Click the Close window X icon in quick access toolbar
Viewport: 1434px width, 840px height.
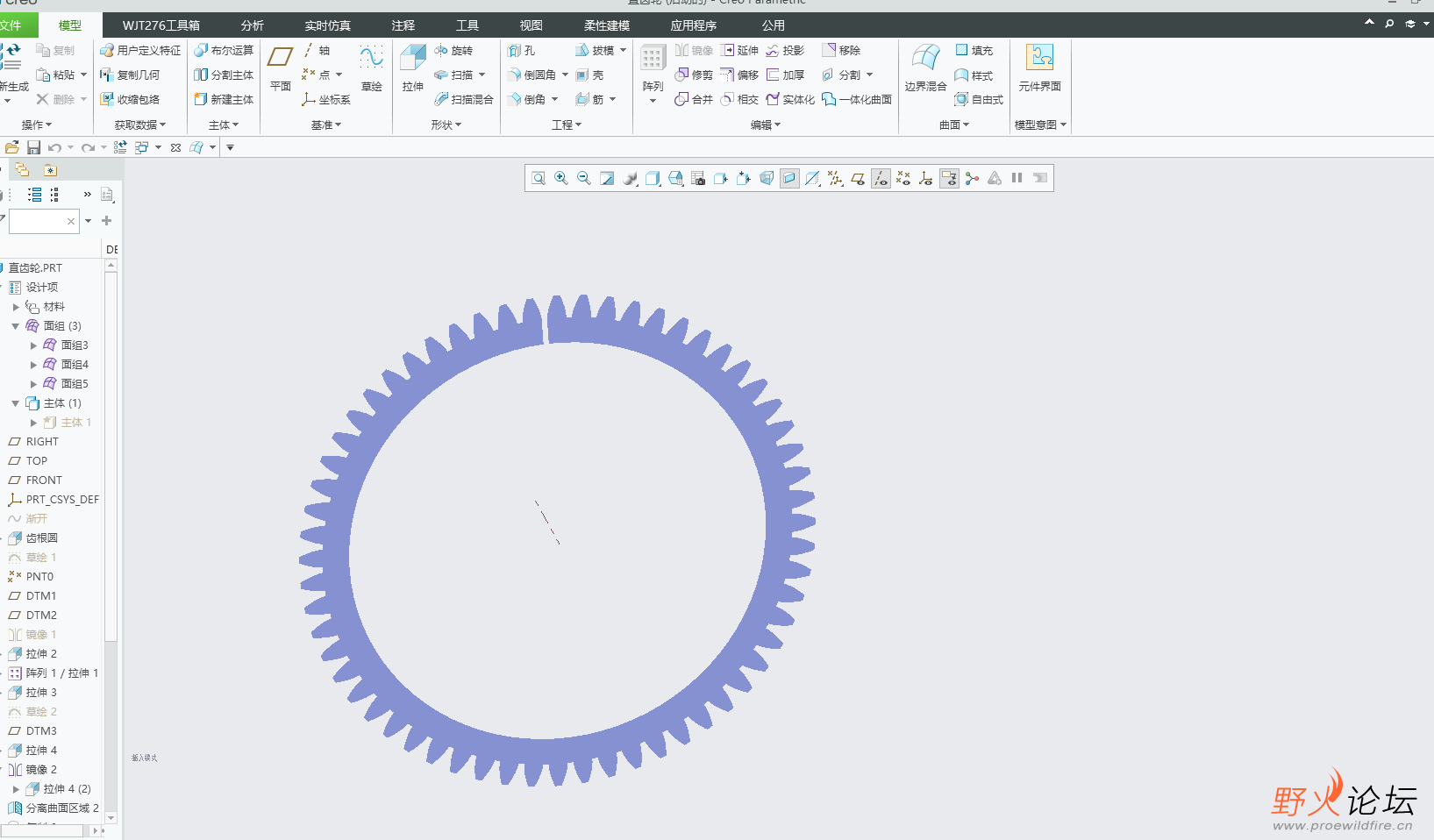(x=175, y=147)
